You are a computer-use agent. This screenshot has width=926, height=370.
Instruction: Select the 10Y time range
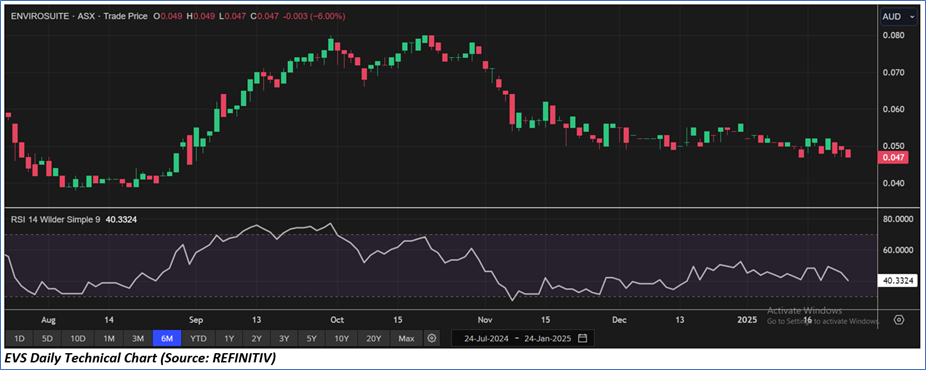tap(341, 339)
